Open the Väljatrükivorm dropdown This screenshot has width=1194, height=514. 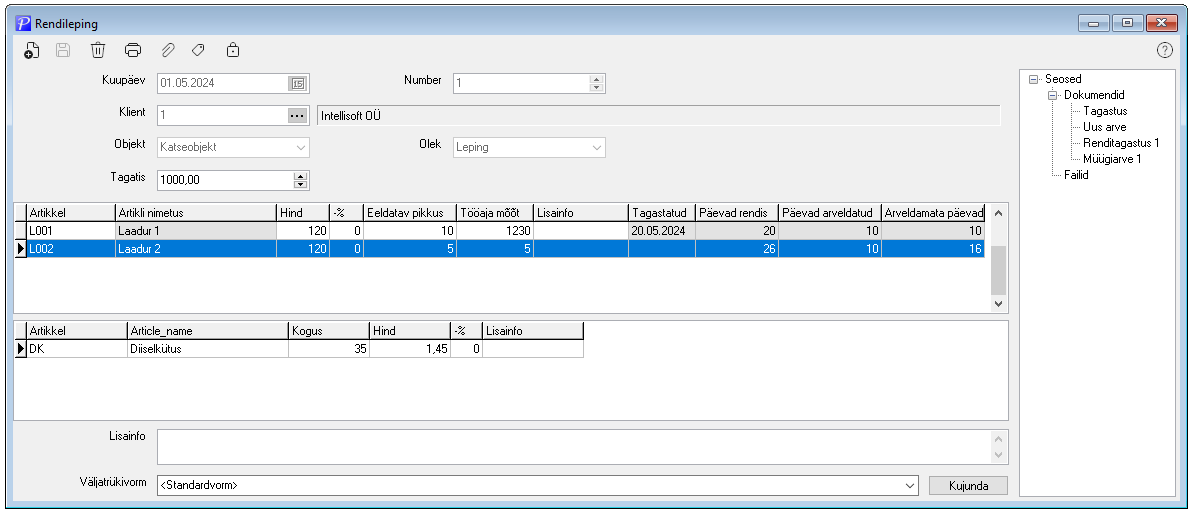(909, 485)
